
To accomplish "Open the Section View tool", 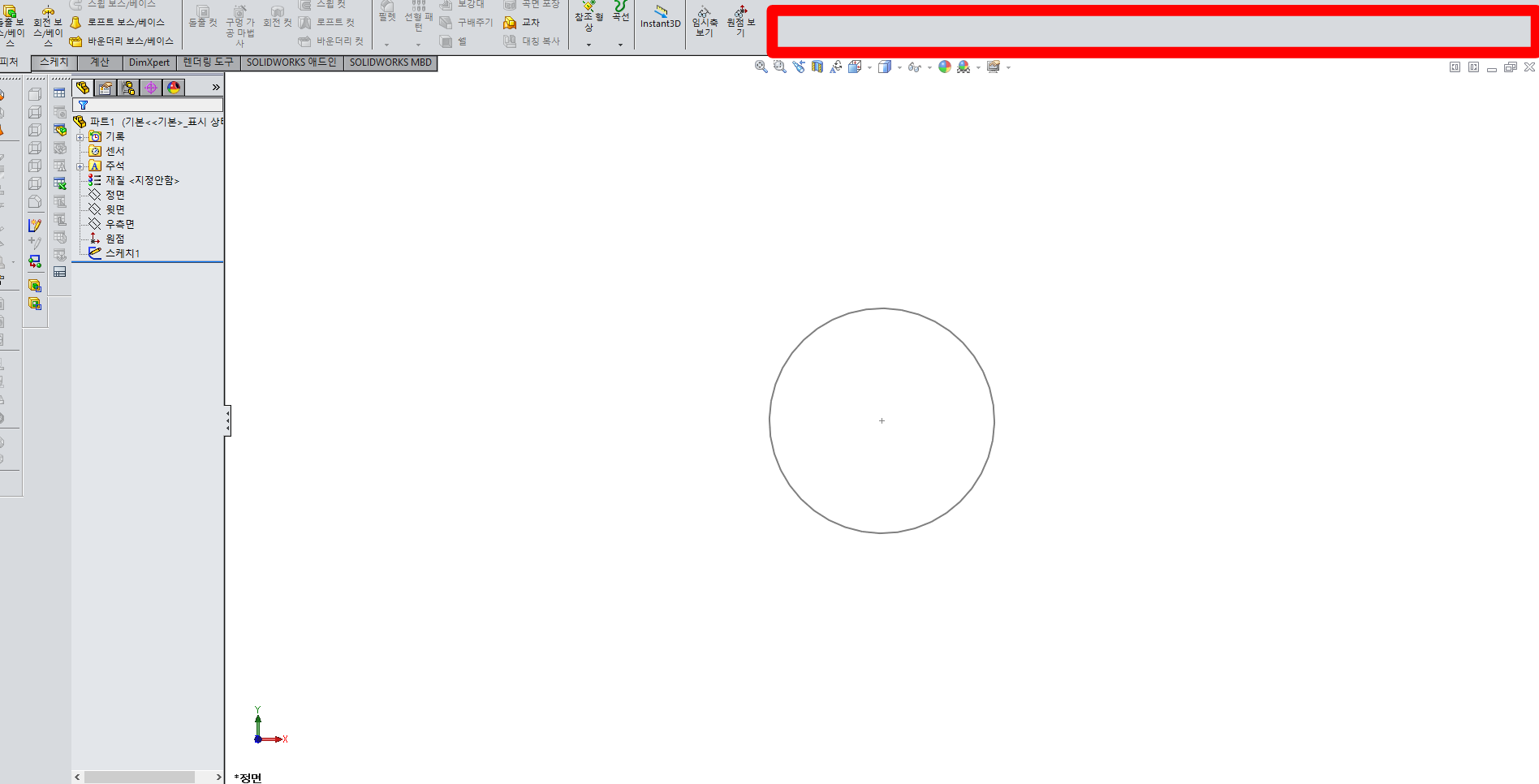I will coord(817,67).
